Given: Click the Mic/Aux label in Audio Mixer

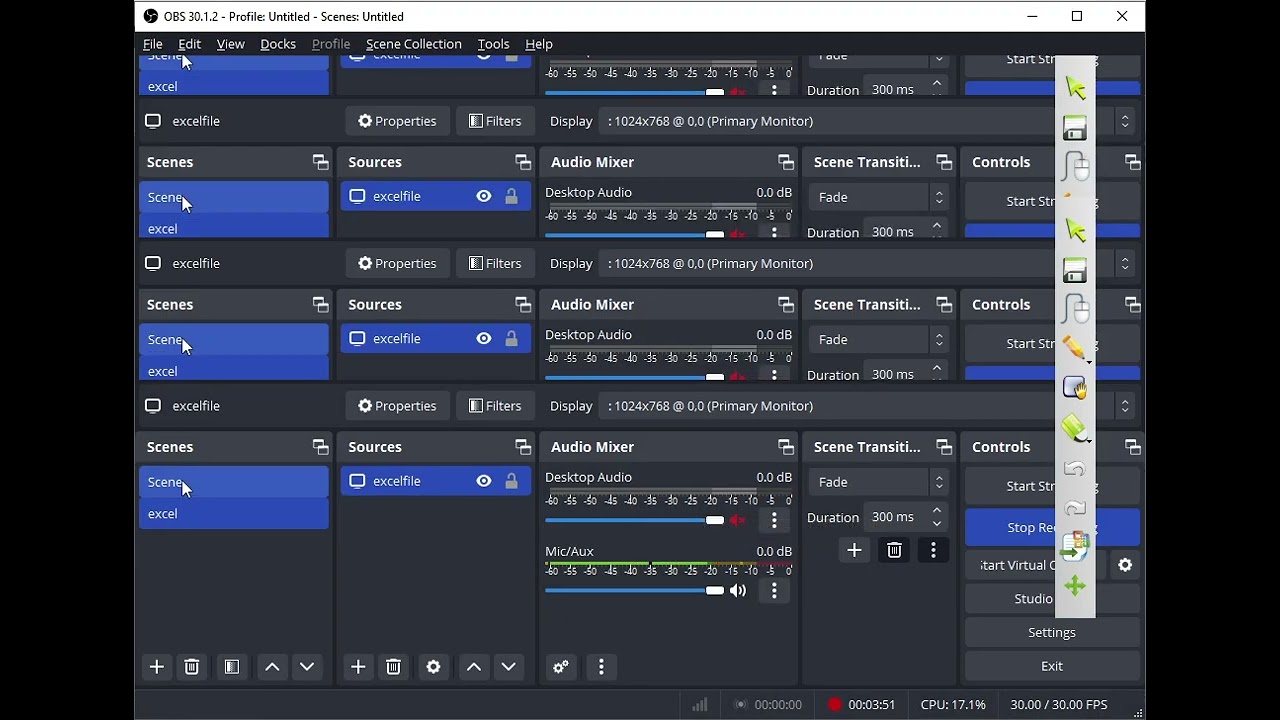Looking at the screenshot, I should tap(569, 551).
